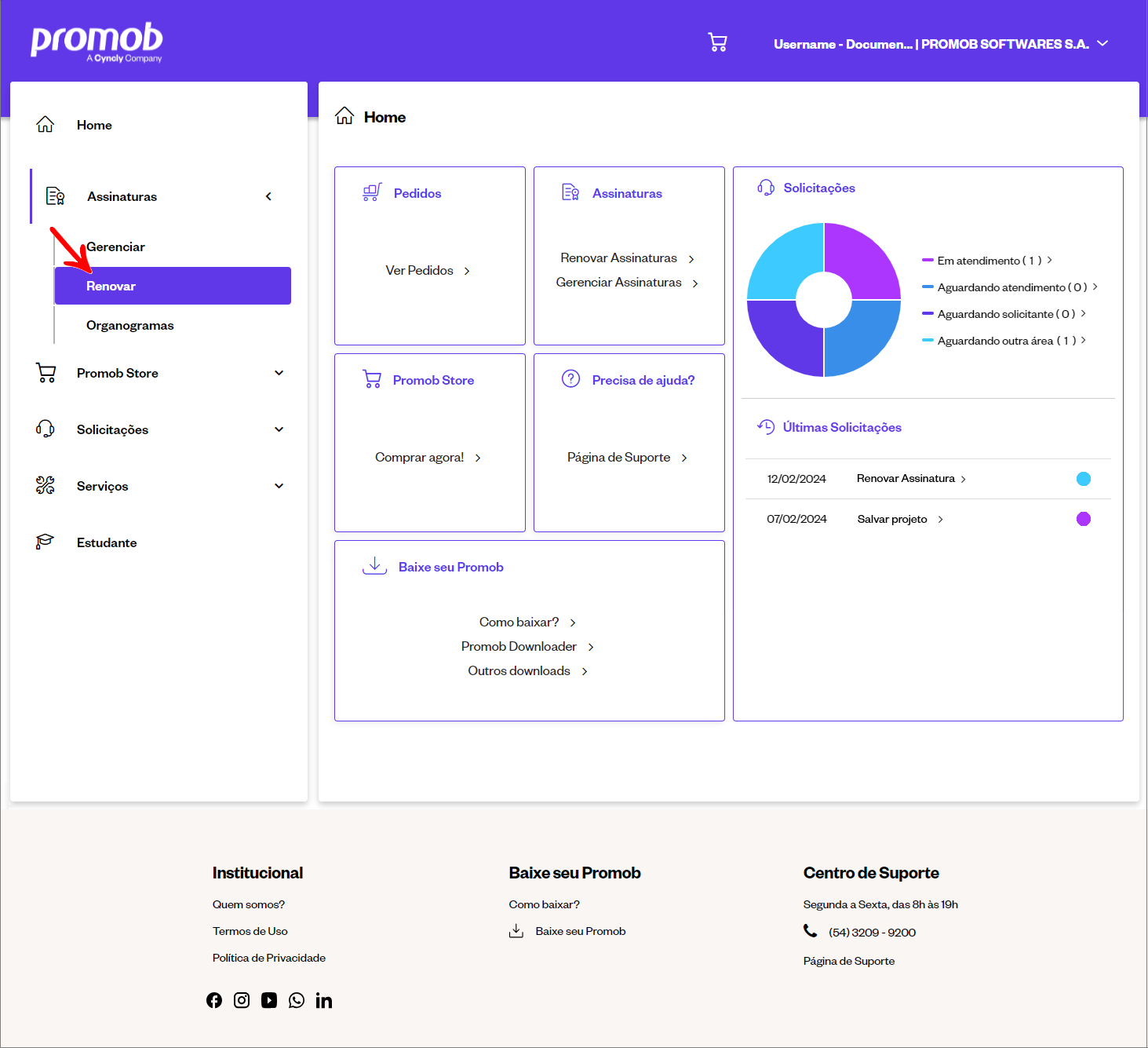Click the Assinaturas document icon in sidebar

point(55,196)
